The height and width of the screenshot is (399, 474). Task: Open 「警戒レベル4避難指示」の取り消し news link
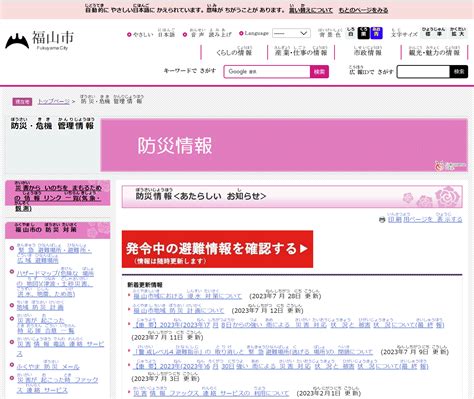pos(253,350)
